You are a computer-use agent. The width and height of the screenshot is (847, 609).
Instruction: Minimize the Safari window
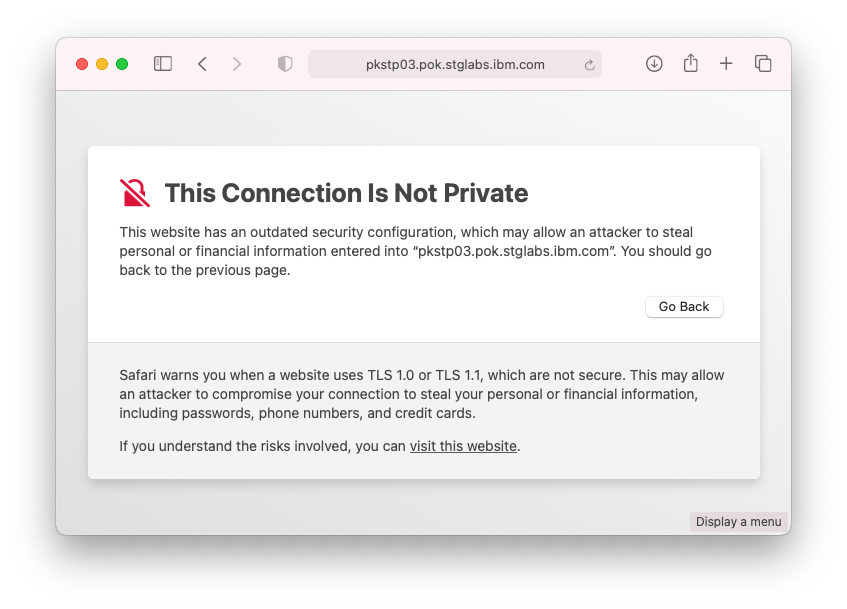(102, 64)
